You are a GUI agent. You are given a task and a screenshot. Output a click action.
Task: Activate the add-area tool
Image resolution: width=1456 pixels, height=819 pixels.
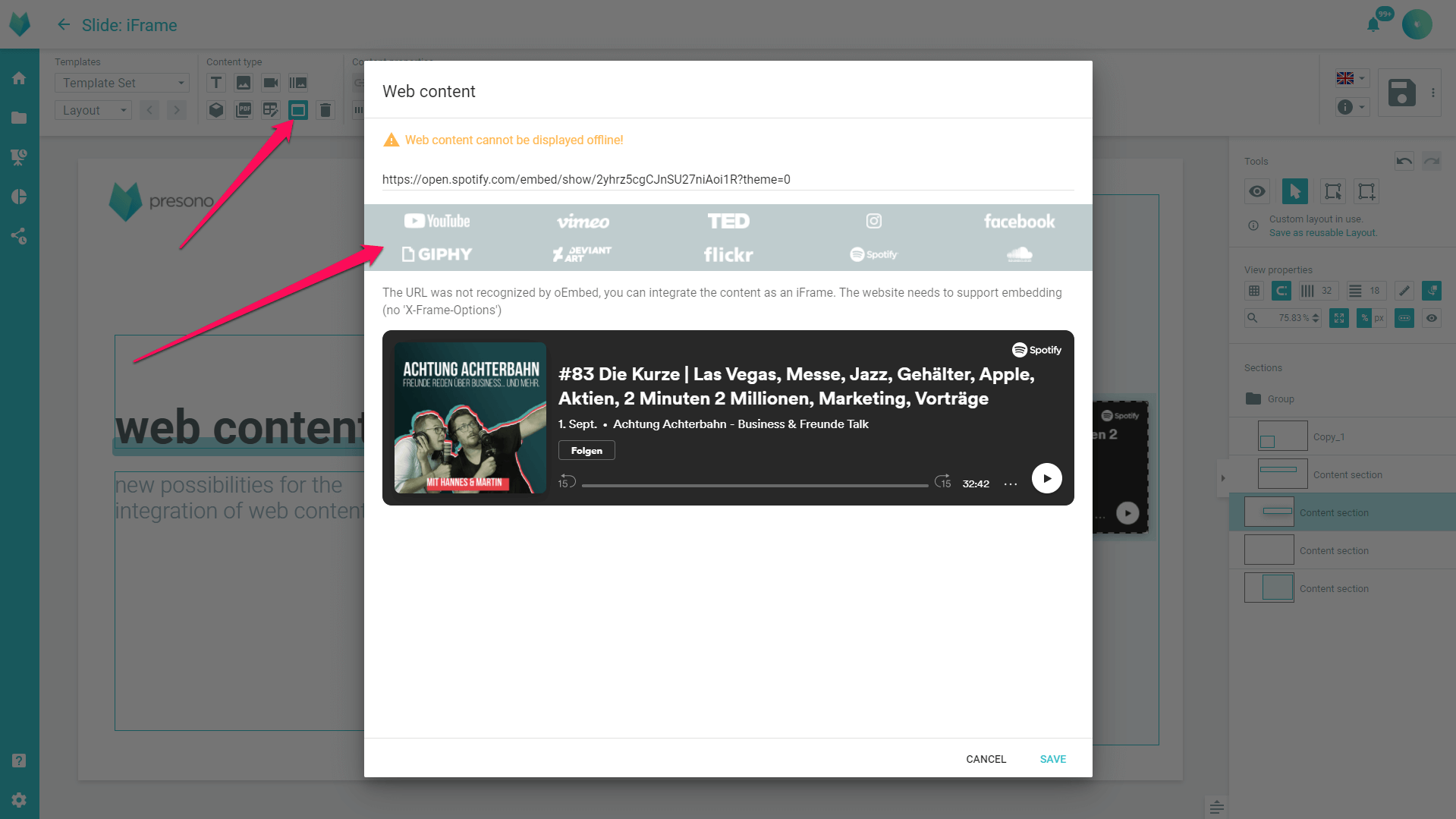pos(1367,191)
